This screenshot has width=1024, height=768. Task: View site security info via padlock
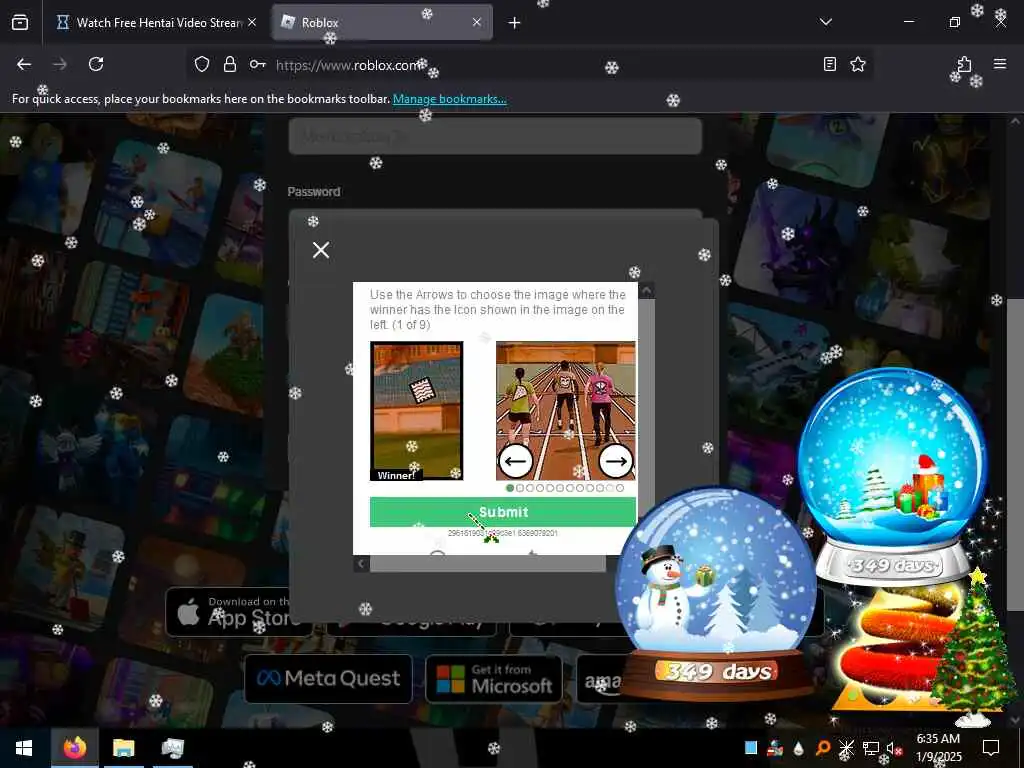(229, 64)
